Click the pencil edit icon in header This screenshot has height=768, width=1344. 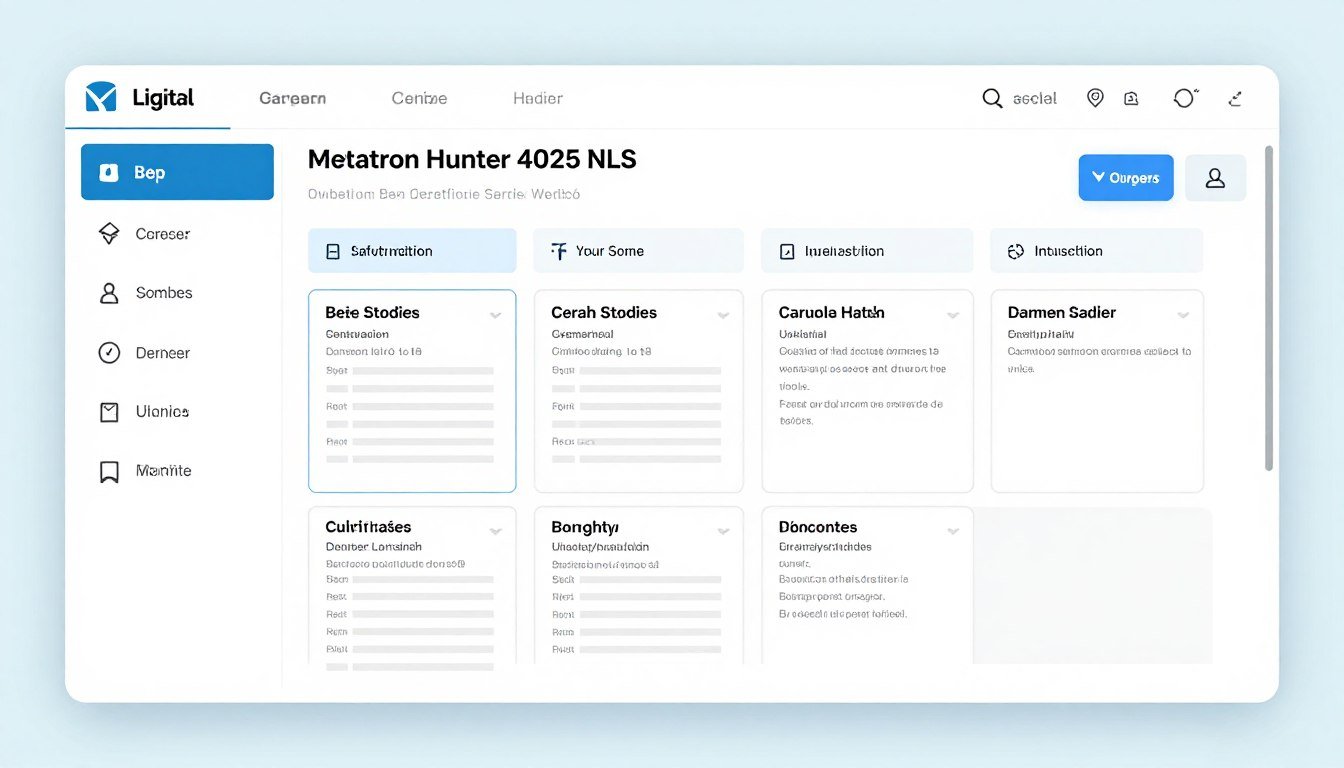pos(1235,98)
